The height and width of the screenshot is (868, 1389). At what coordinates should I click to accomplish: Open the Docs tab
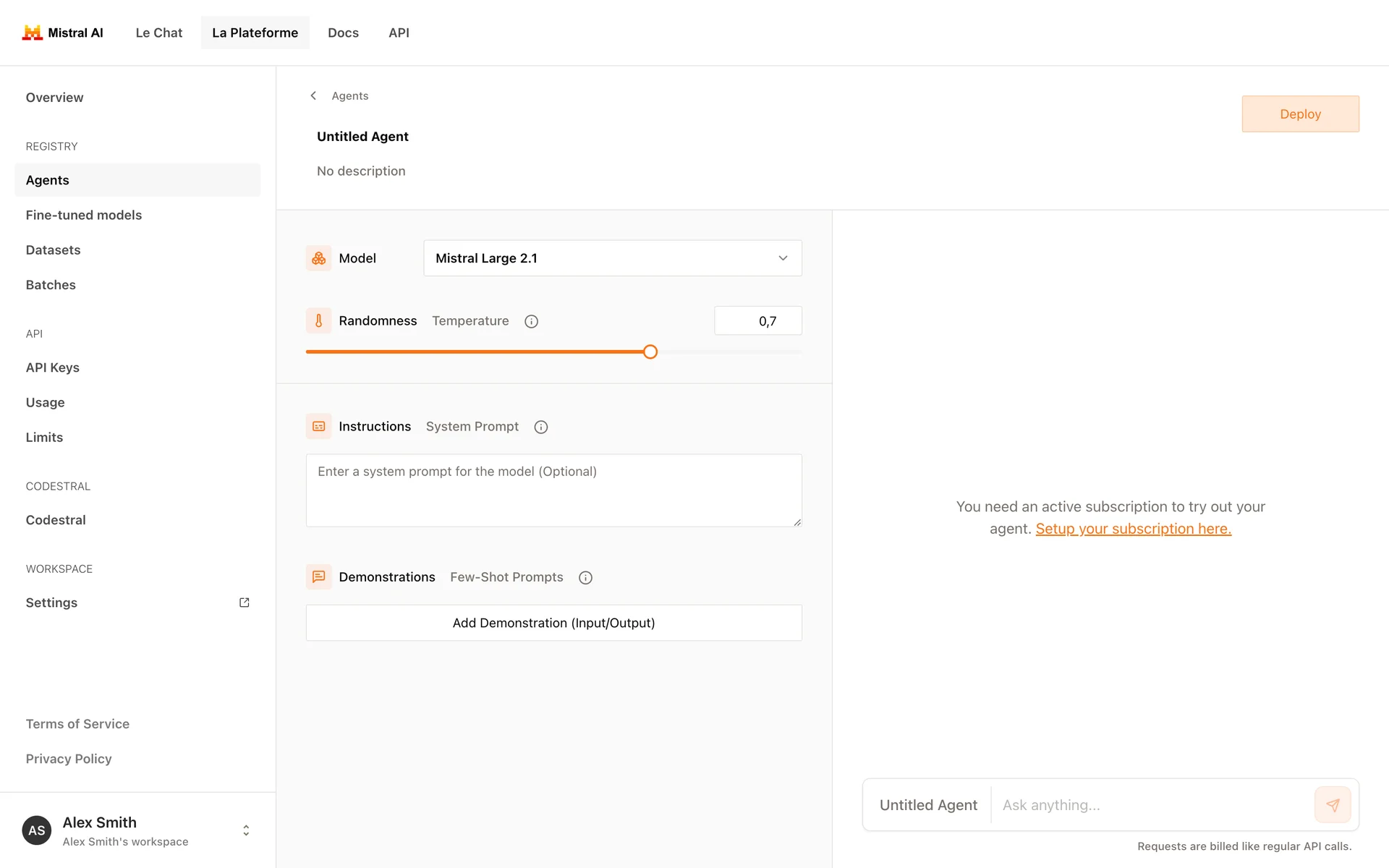tap(343, 33)
